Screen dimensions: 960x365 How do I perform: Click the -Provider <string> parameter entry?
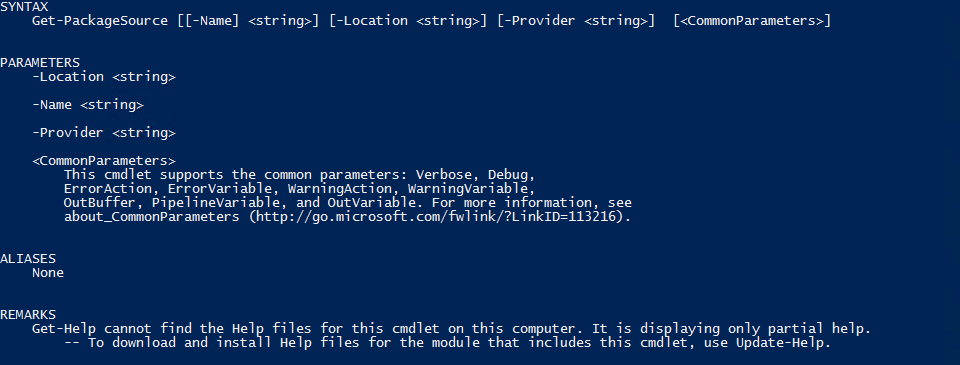[x=104, y=133]
